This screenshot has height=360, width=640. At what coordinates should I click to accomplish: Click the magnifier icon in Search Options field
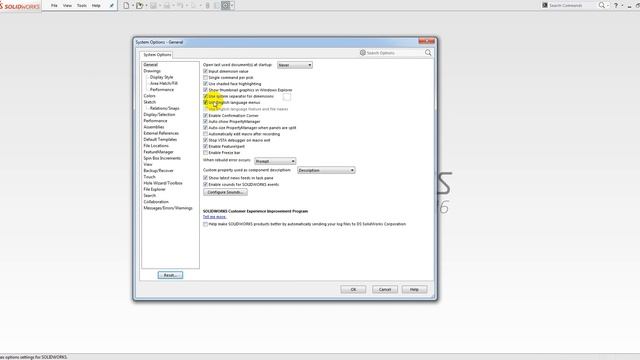428,53
